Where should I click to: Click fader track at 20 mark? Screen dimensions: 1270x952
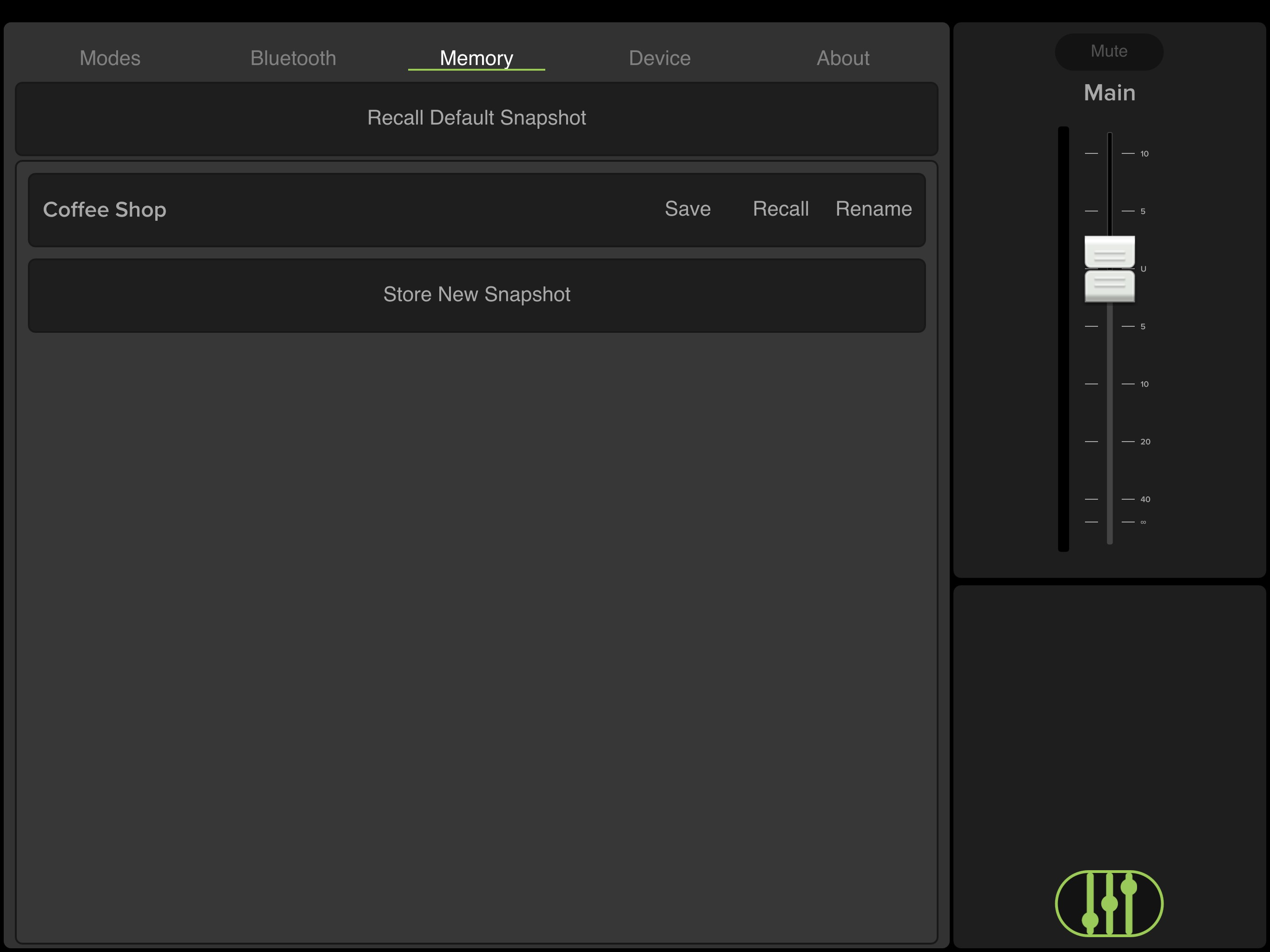pyautogui.click(x=1109, y=442)
